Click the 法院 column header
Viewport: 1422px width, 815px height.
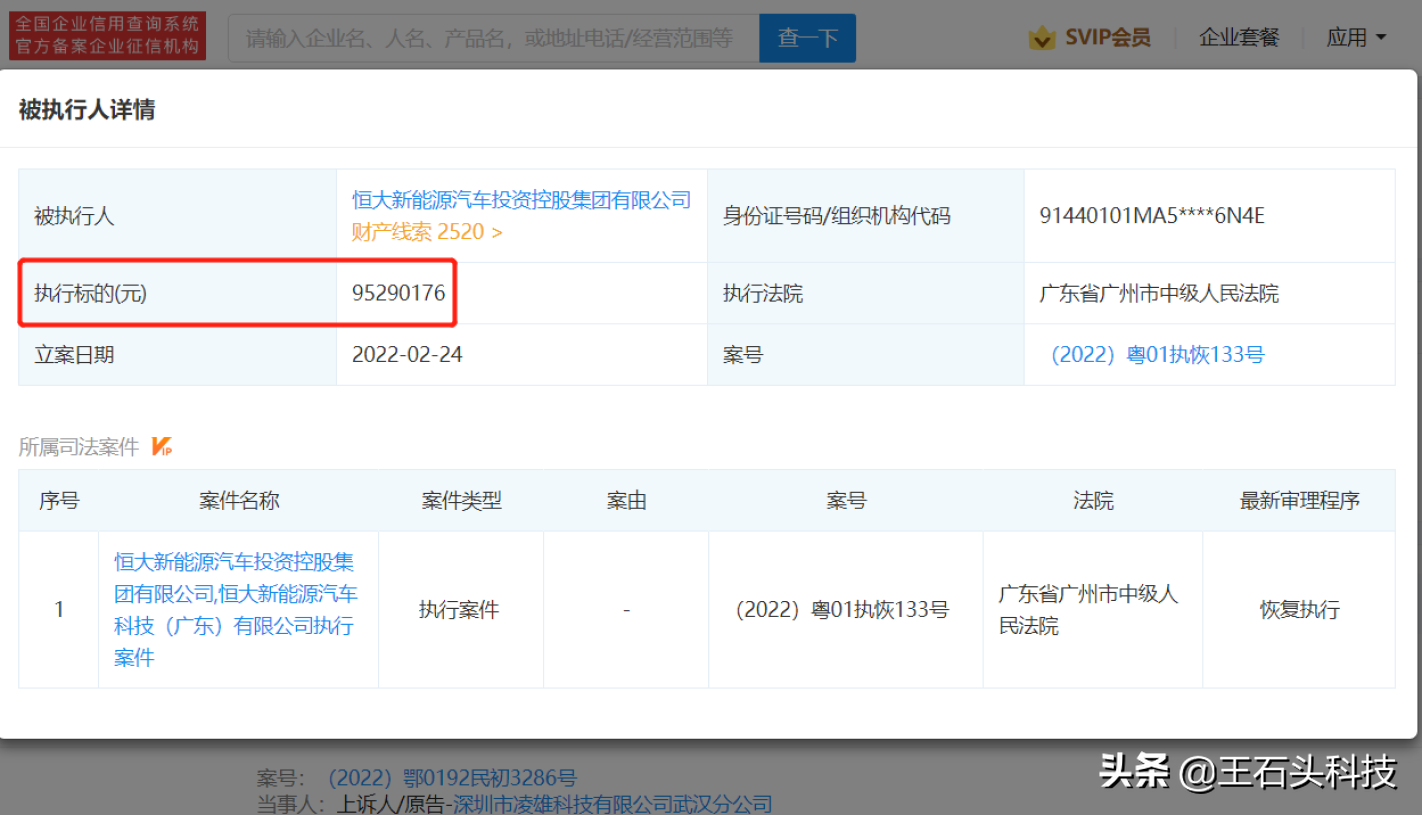pyautogui.click(x=1093, y=501)
